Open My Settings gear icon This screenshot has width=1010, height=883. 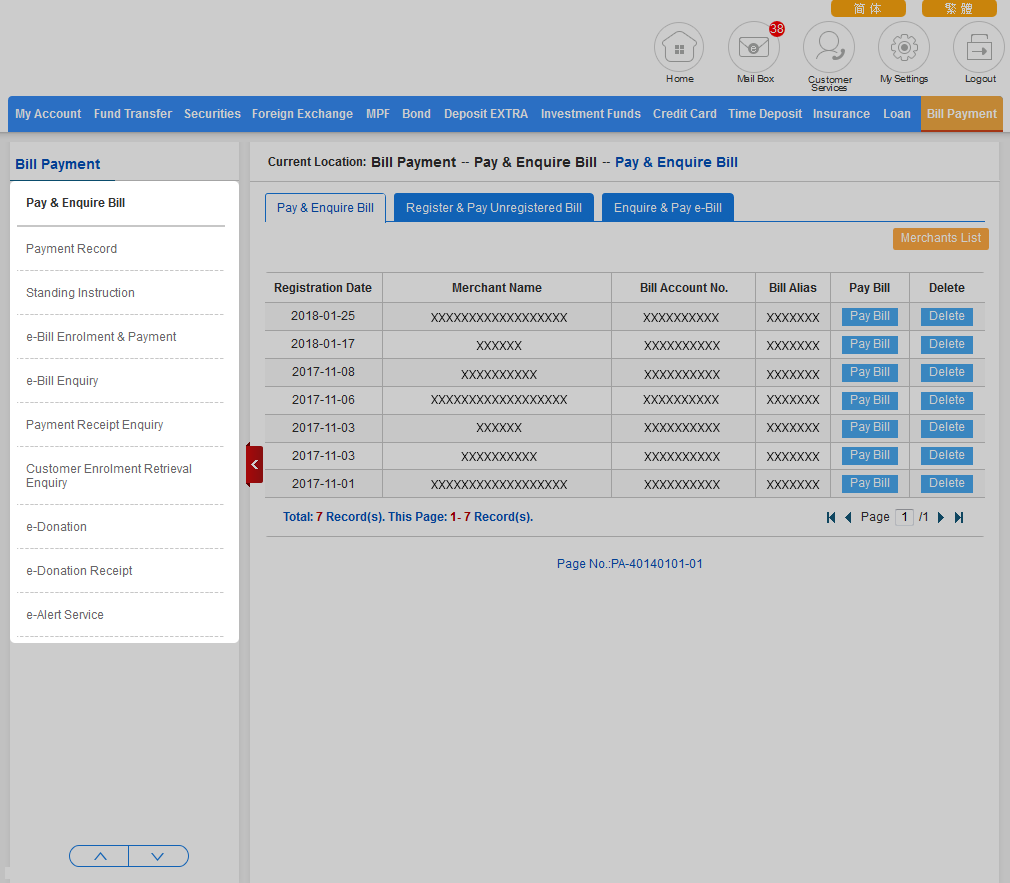(904, 47)
